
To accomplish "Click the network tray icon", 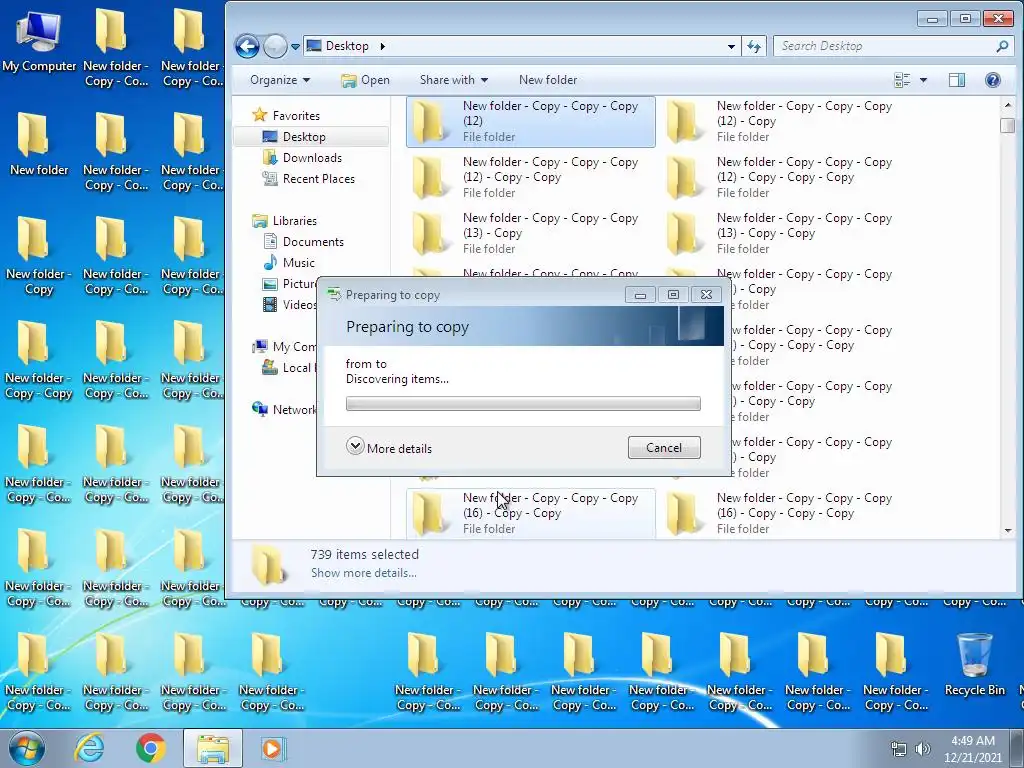I will 899,749.
